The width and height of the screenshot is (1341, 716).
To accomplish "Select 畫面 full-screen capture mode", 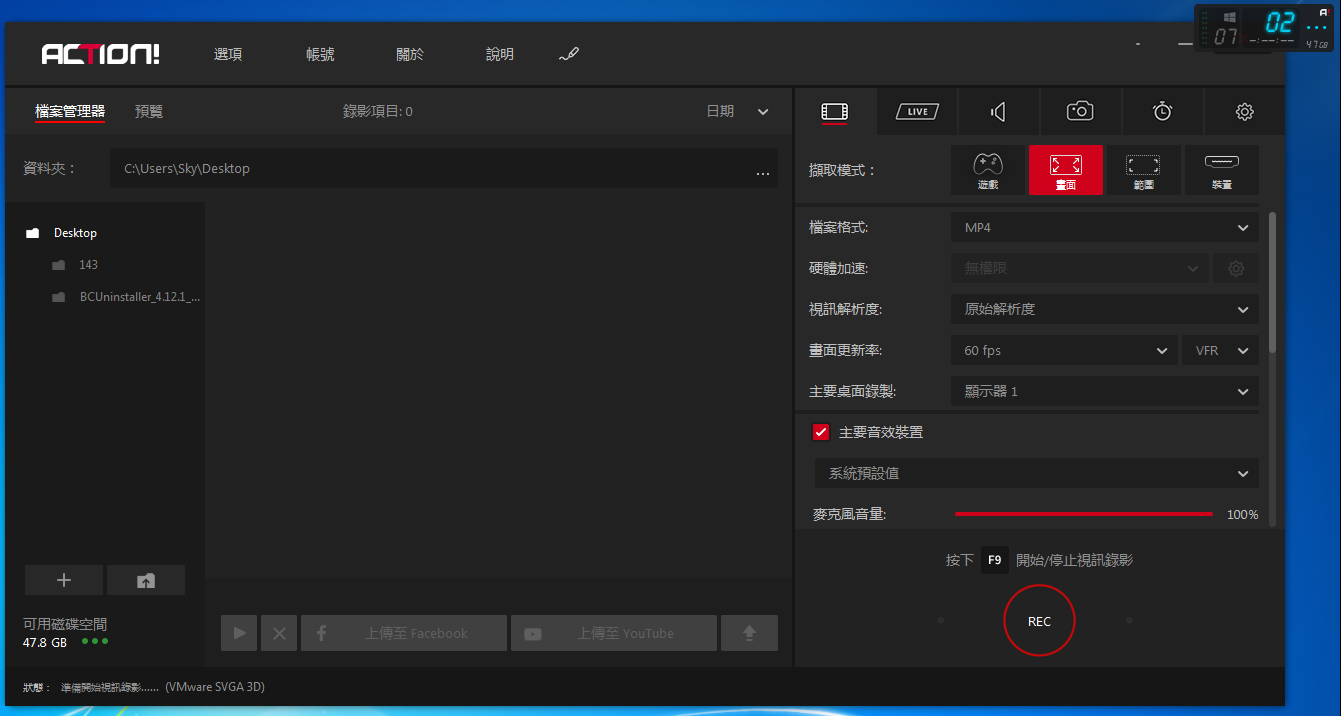I will (x=1066, y=170).
